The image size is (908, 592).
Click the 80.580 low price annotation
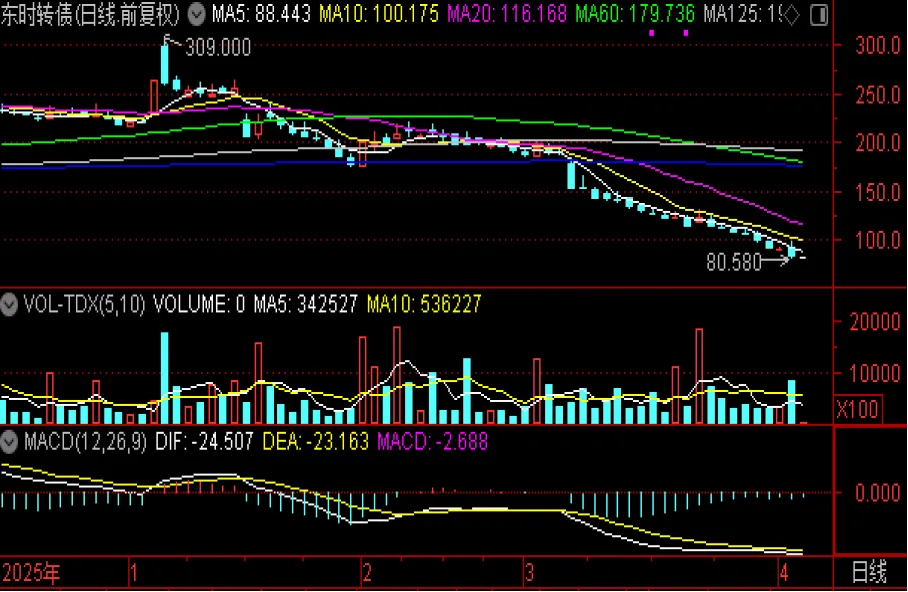point(734,262)
